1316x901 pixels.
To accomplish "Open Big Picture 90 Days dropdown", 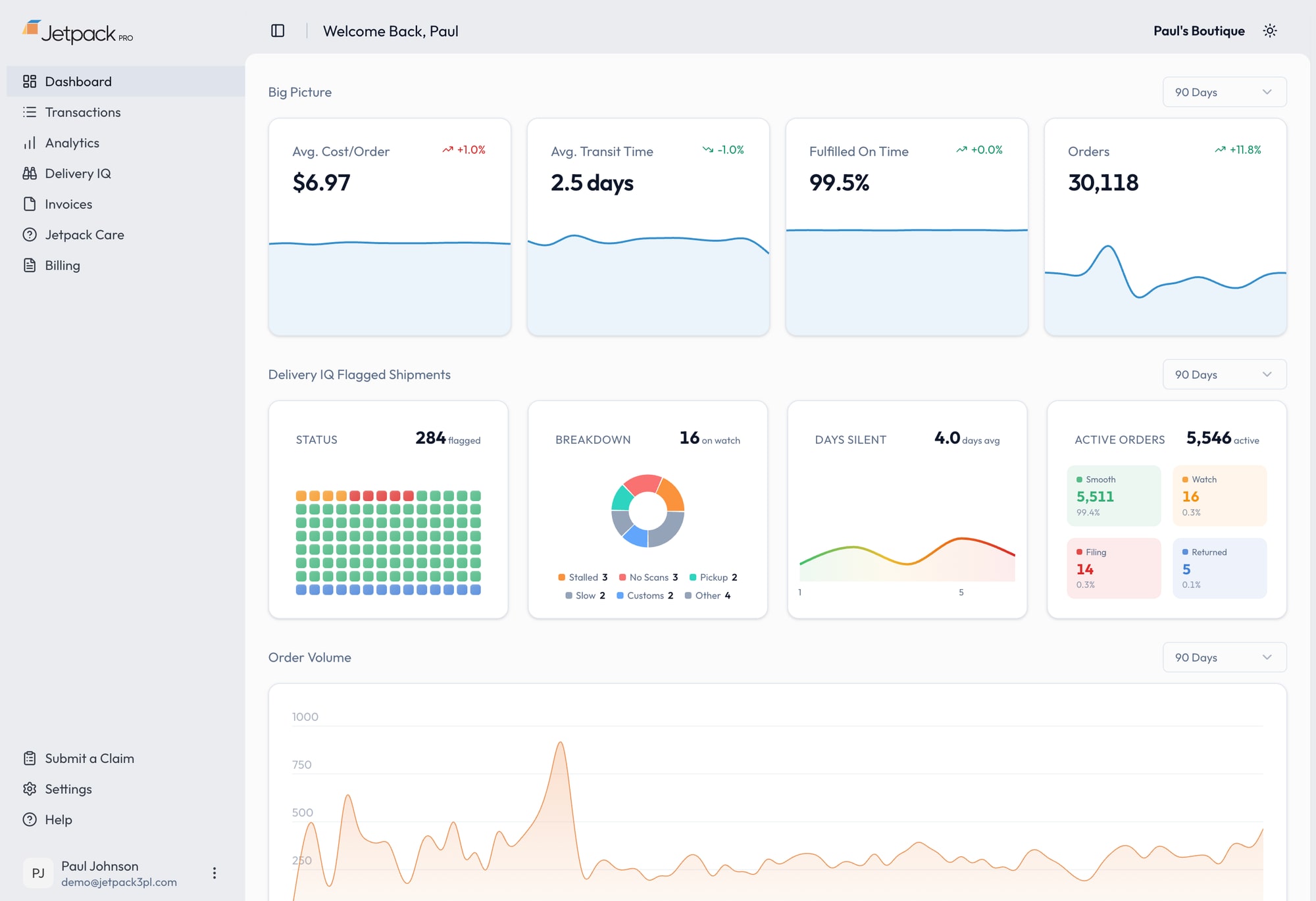I will point(1225,92).
